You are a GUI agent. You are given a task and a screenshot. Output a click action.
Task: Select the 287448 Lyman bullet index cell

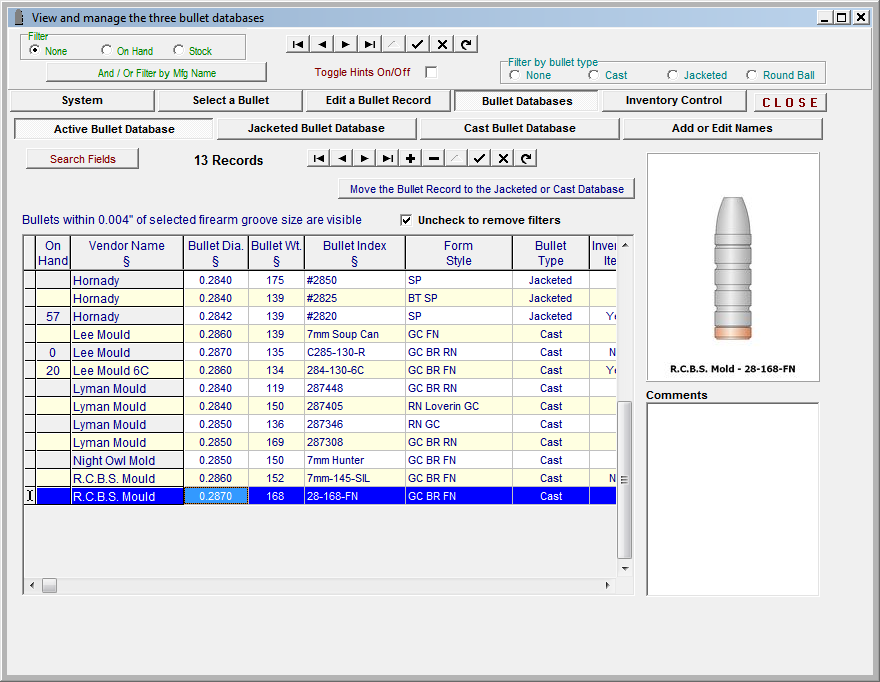pyautogui.click(x=355, y=388)
